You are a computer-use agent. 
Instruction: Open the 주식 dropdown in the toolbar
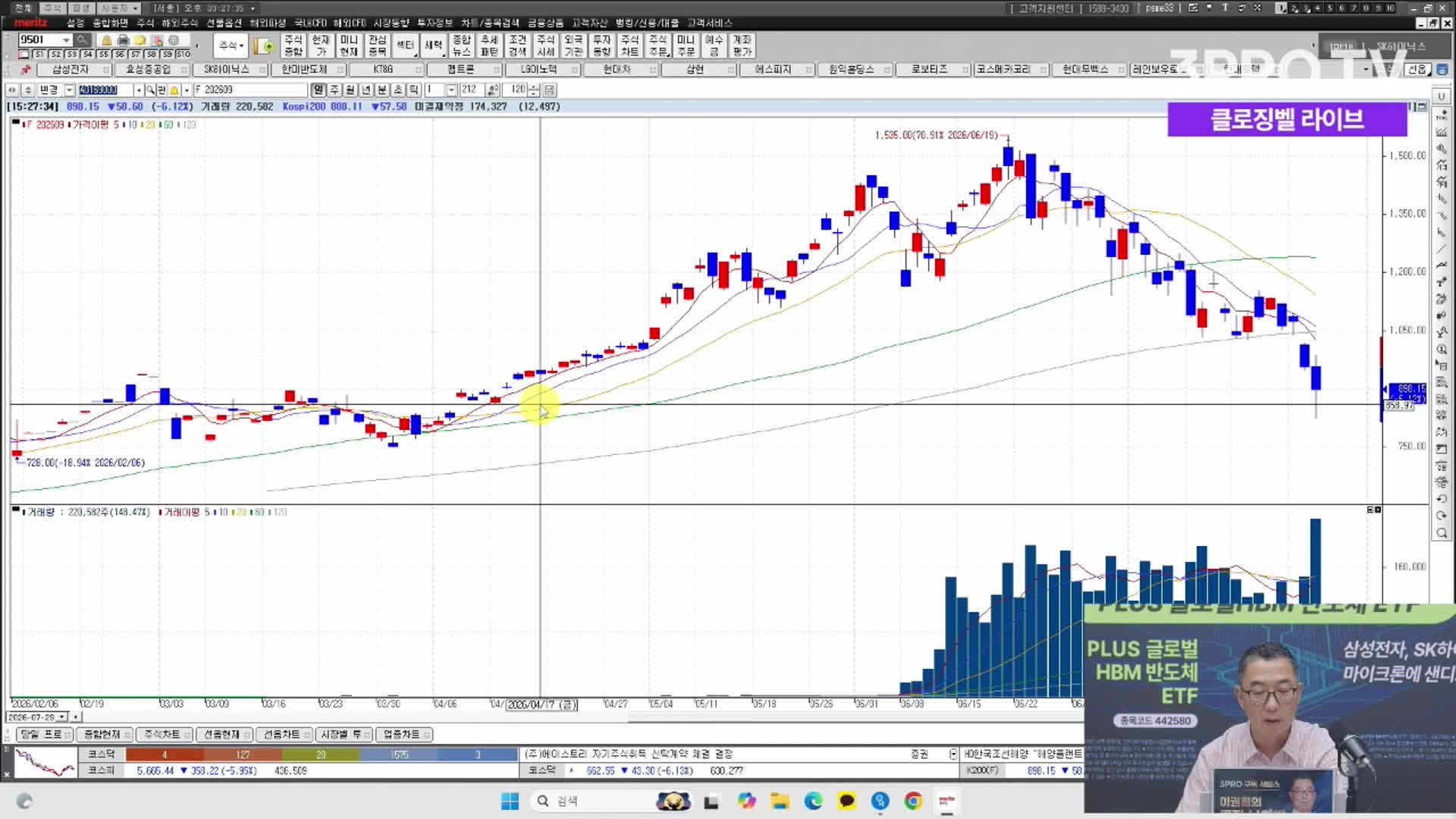coord(231,45)
